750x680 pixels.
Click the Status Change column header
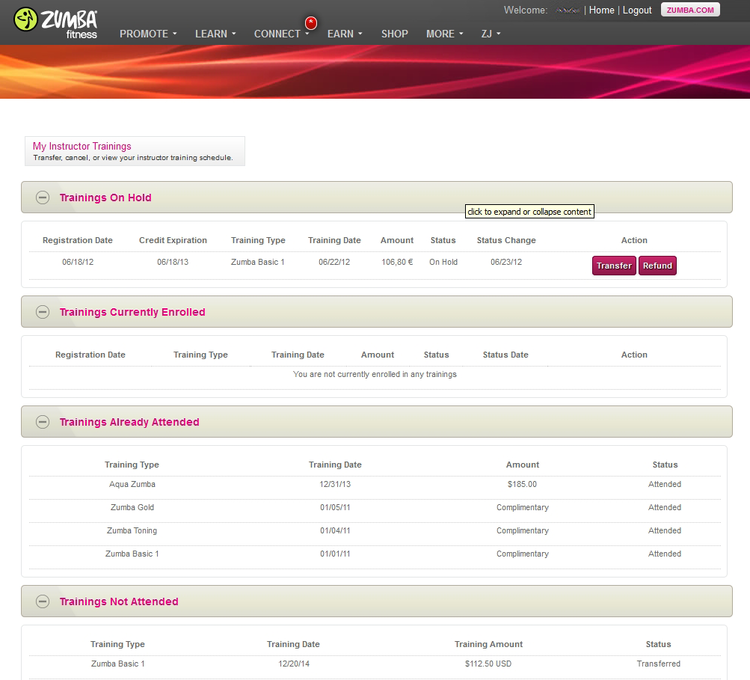point(506,240)
